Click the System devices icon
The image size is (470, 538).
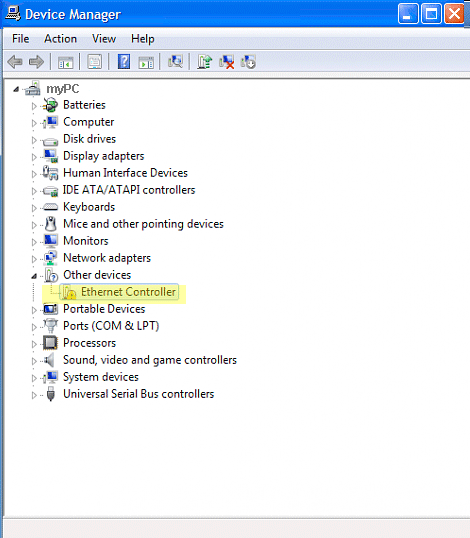pyautogui.click(x=51, y=377)
